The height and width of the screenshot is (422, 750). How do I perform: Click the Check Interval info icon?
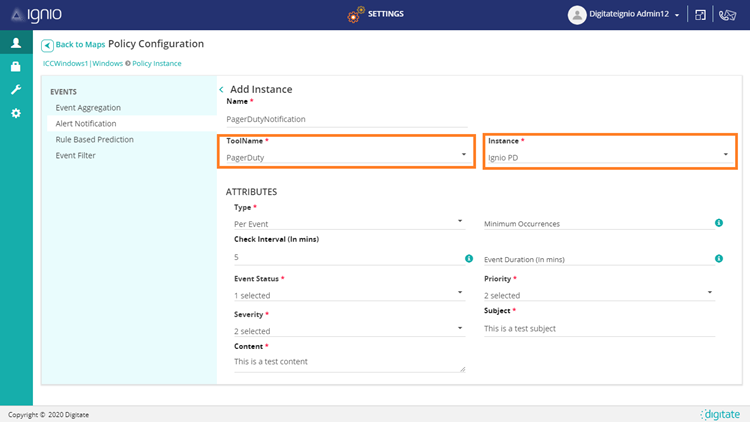click(x=469, y=258)
